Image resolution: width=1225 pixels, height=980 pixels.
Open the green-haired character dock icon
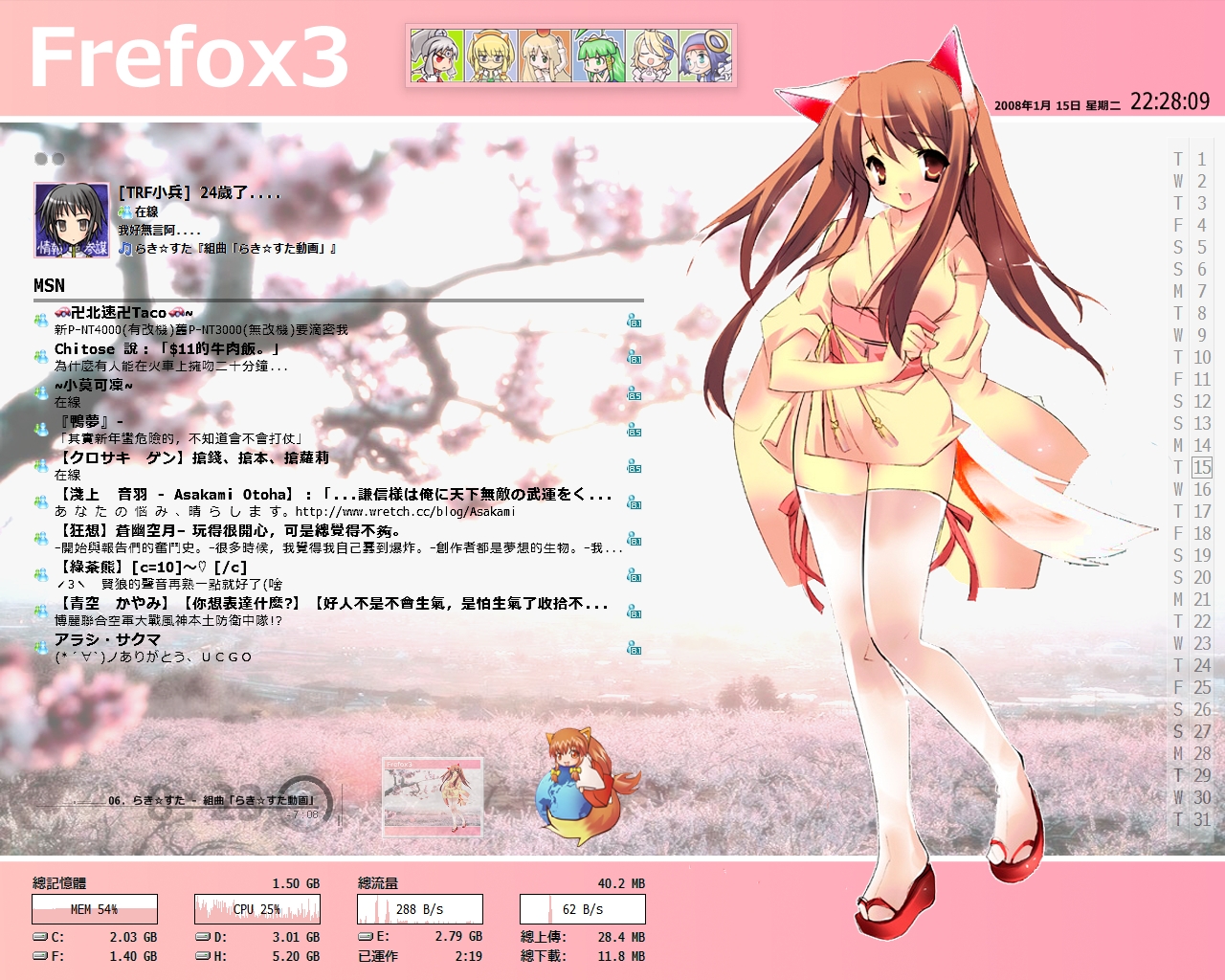click(x=598, y=56)
